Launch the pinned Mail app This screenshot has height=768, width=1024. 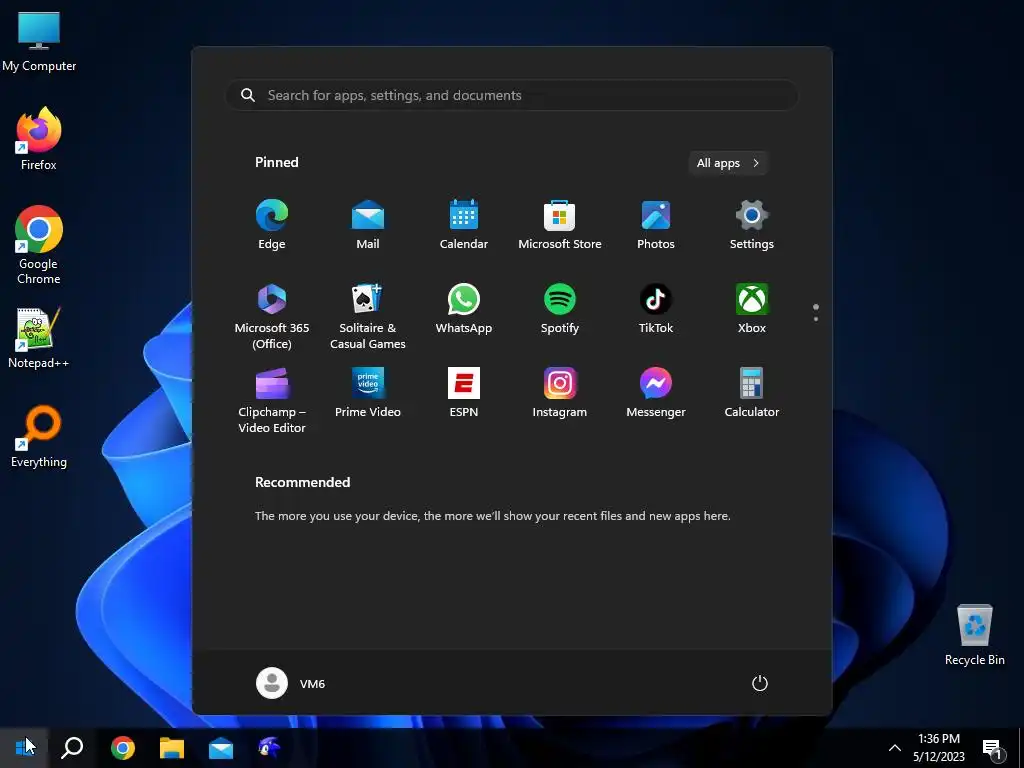(x=368, y=224)
